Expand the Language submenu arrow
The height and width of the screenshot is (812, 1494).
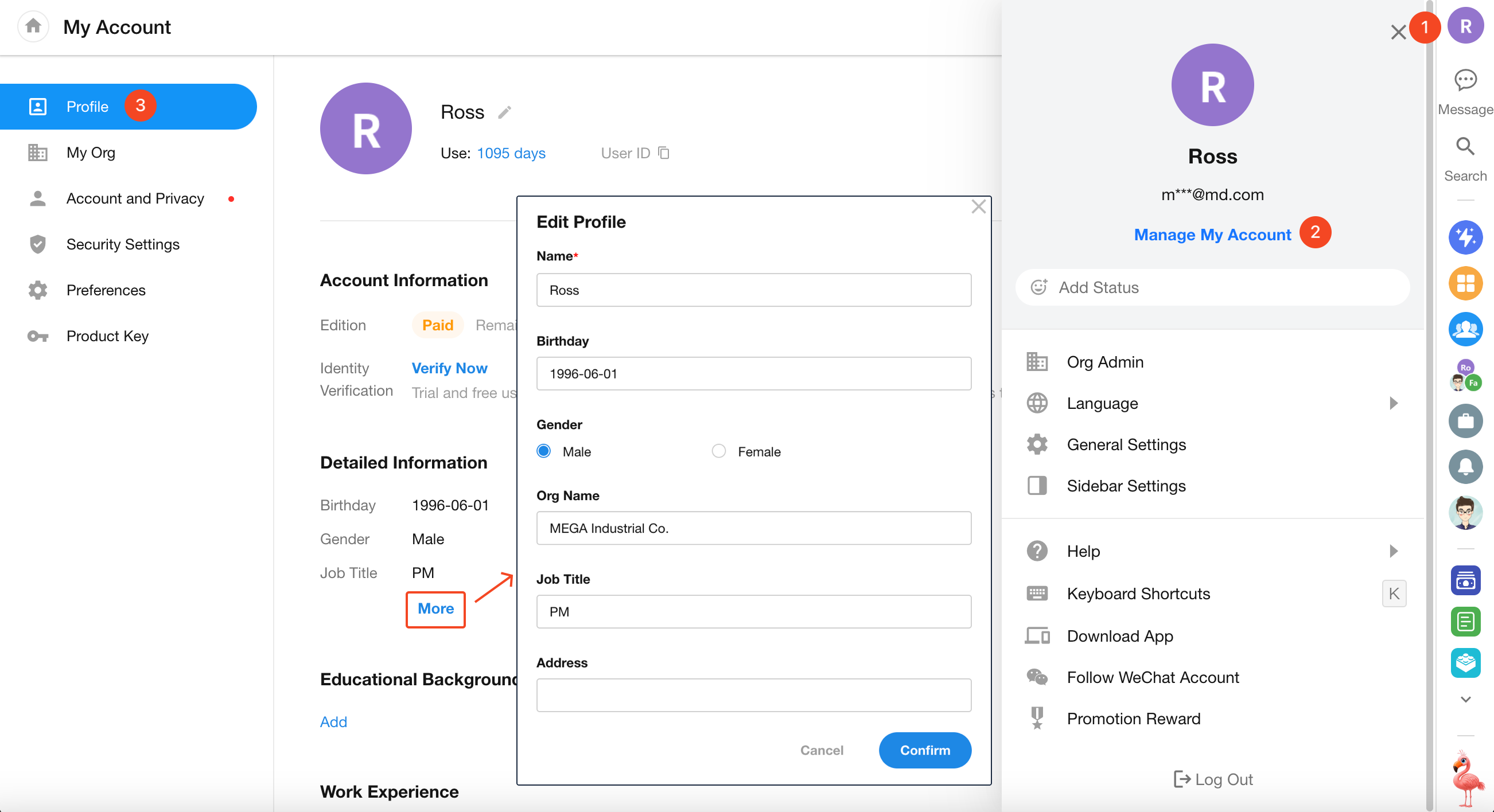[x=1394, y=403]
